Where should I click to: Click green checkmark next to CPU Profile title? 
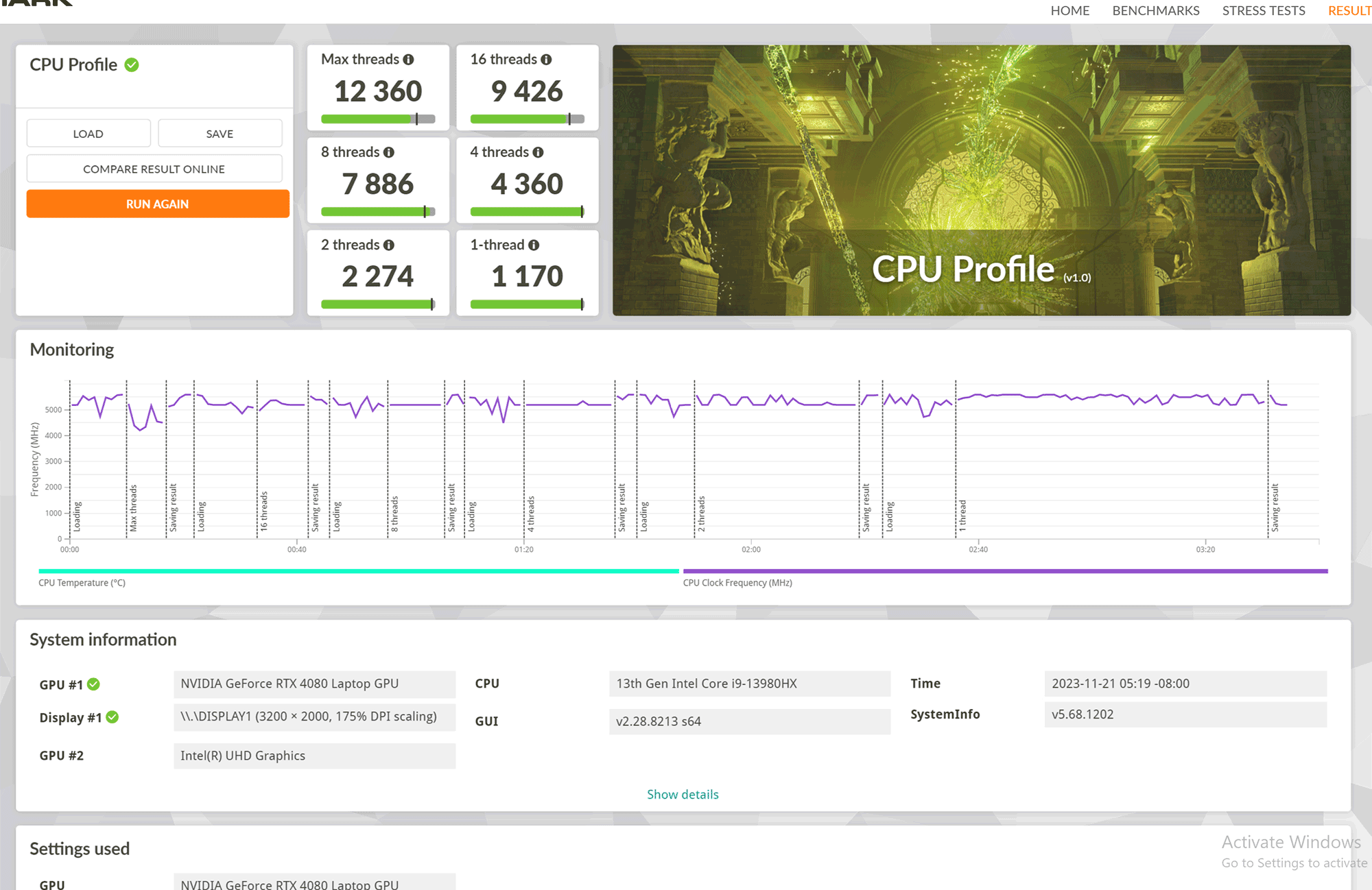(x=132, y=64)
